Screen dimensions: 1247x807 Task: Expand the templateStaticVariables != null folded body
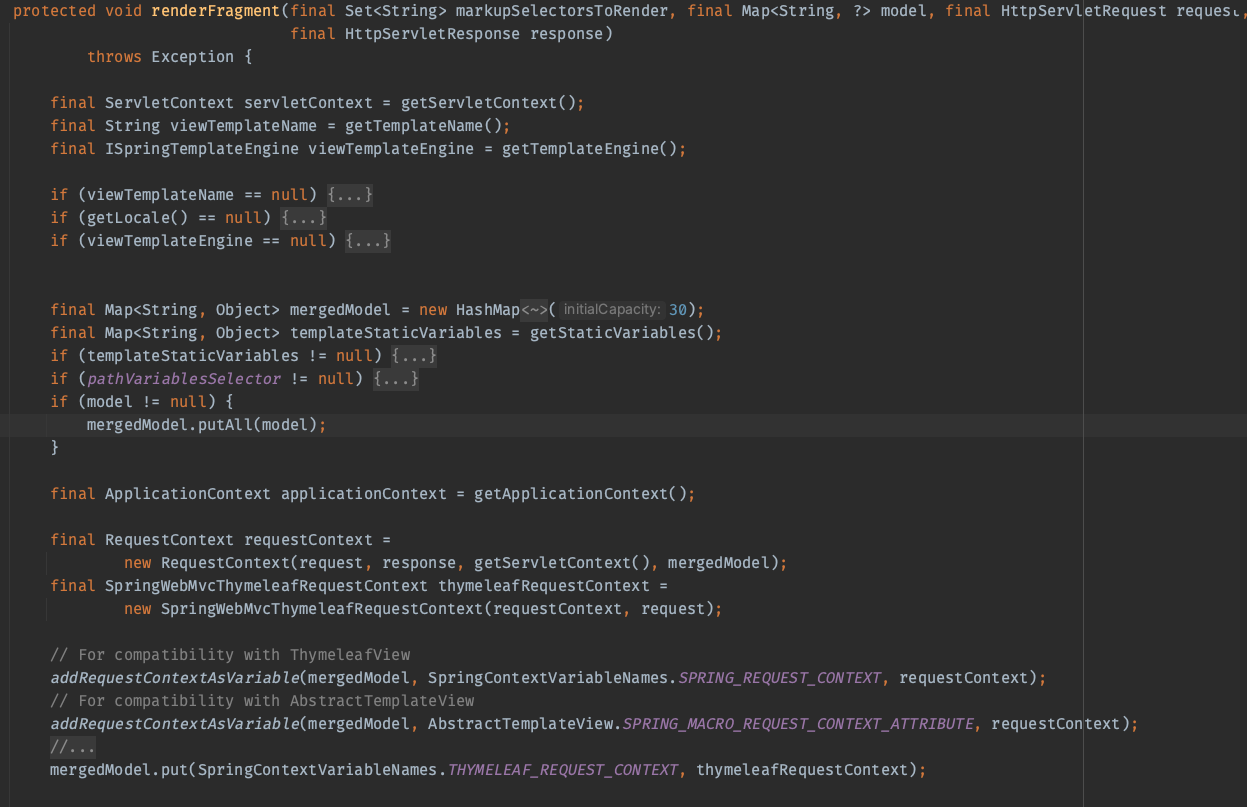click(414, 356)
